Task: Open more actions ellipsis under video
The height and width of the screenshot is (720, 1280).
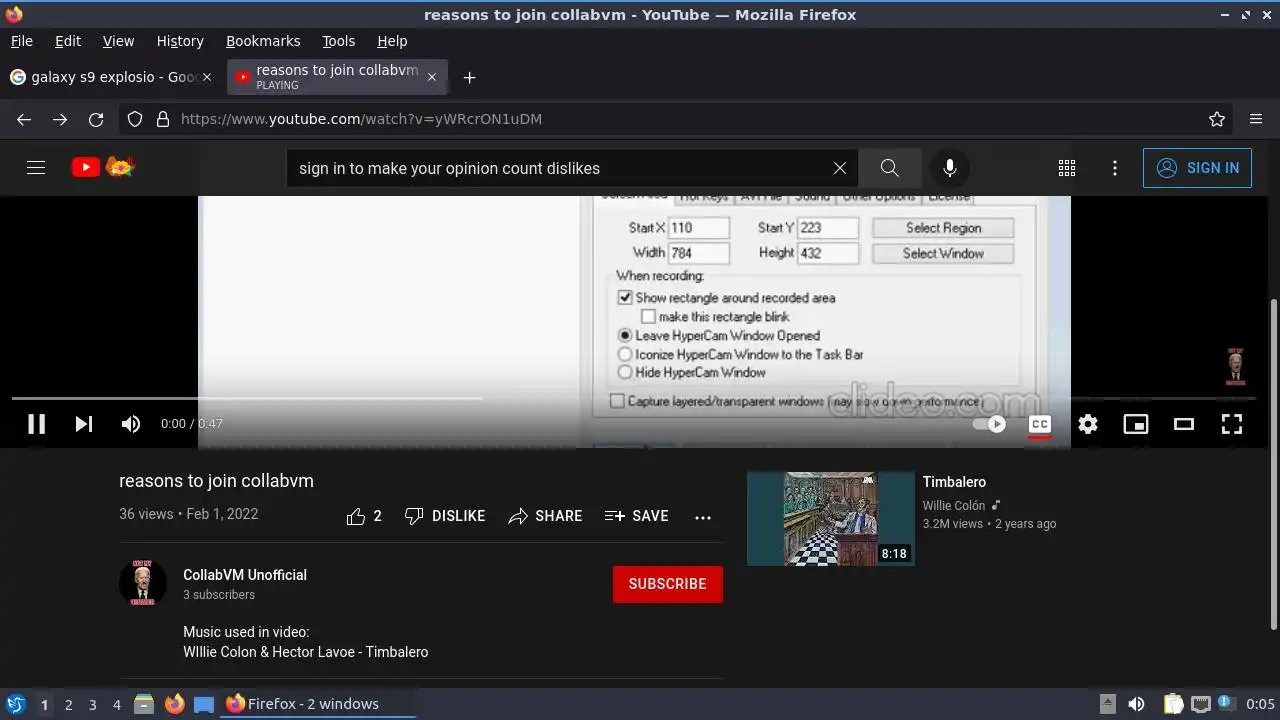Action: pos(703,517)
